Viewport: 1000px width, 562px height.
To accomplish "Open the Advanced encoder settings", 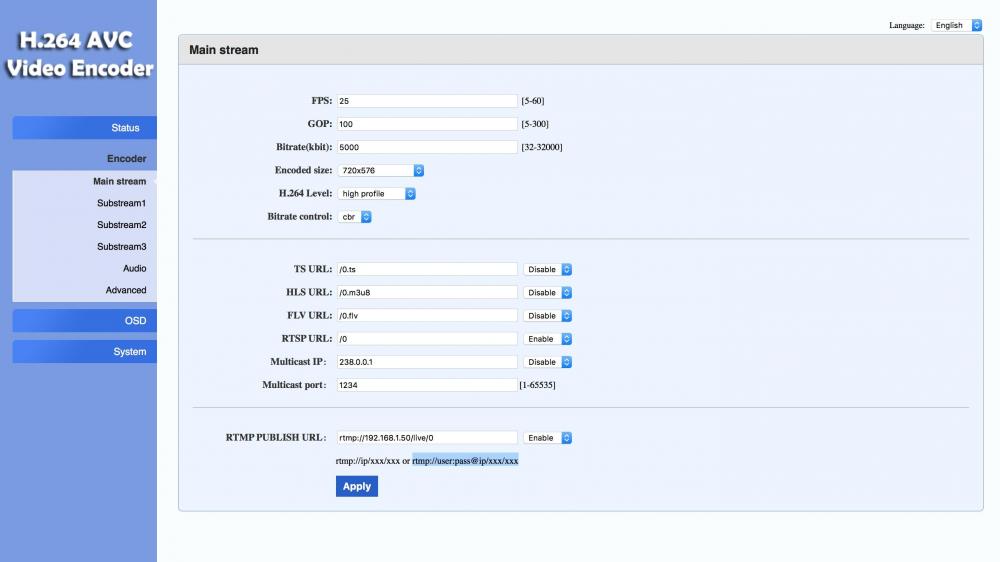I will point(126,290).
